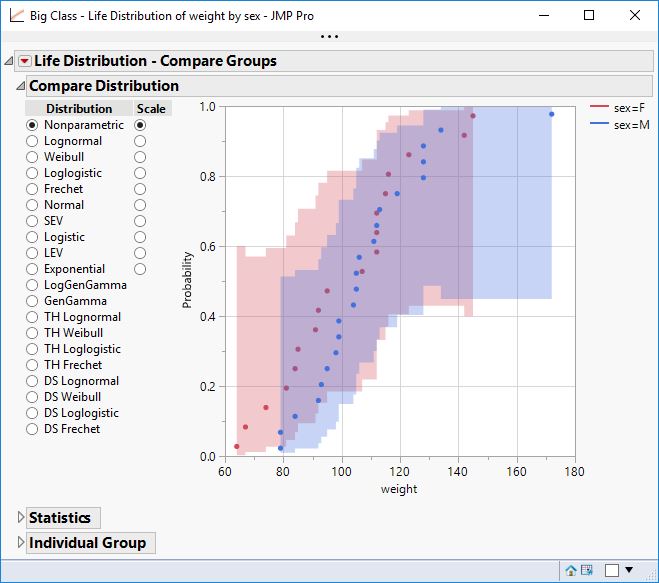The height and width of the screenshot is (583, 659).
Task: Pick the LEV distribution radio button
Action: point(32,253)
